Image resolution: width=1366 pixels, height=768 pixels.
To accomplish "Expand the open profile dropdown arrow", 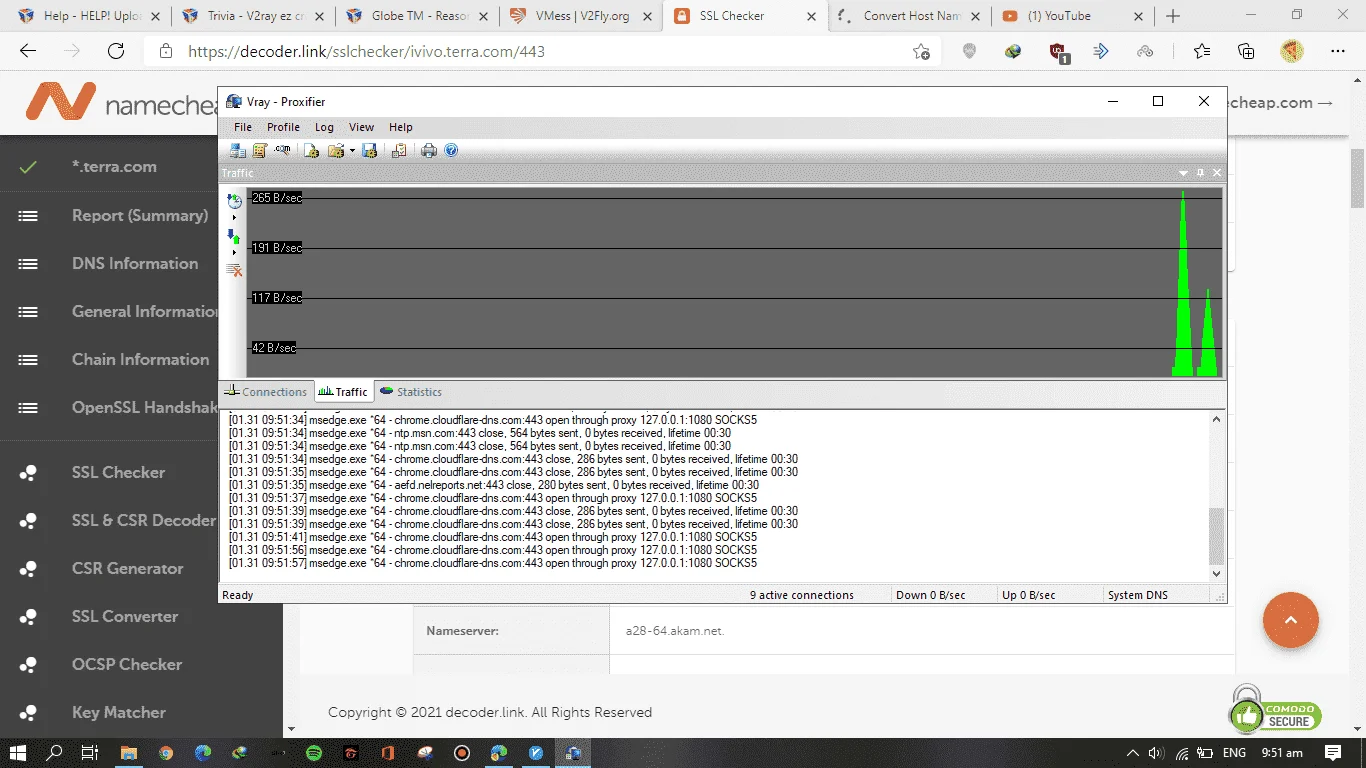I will pos(352,151).
